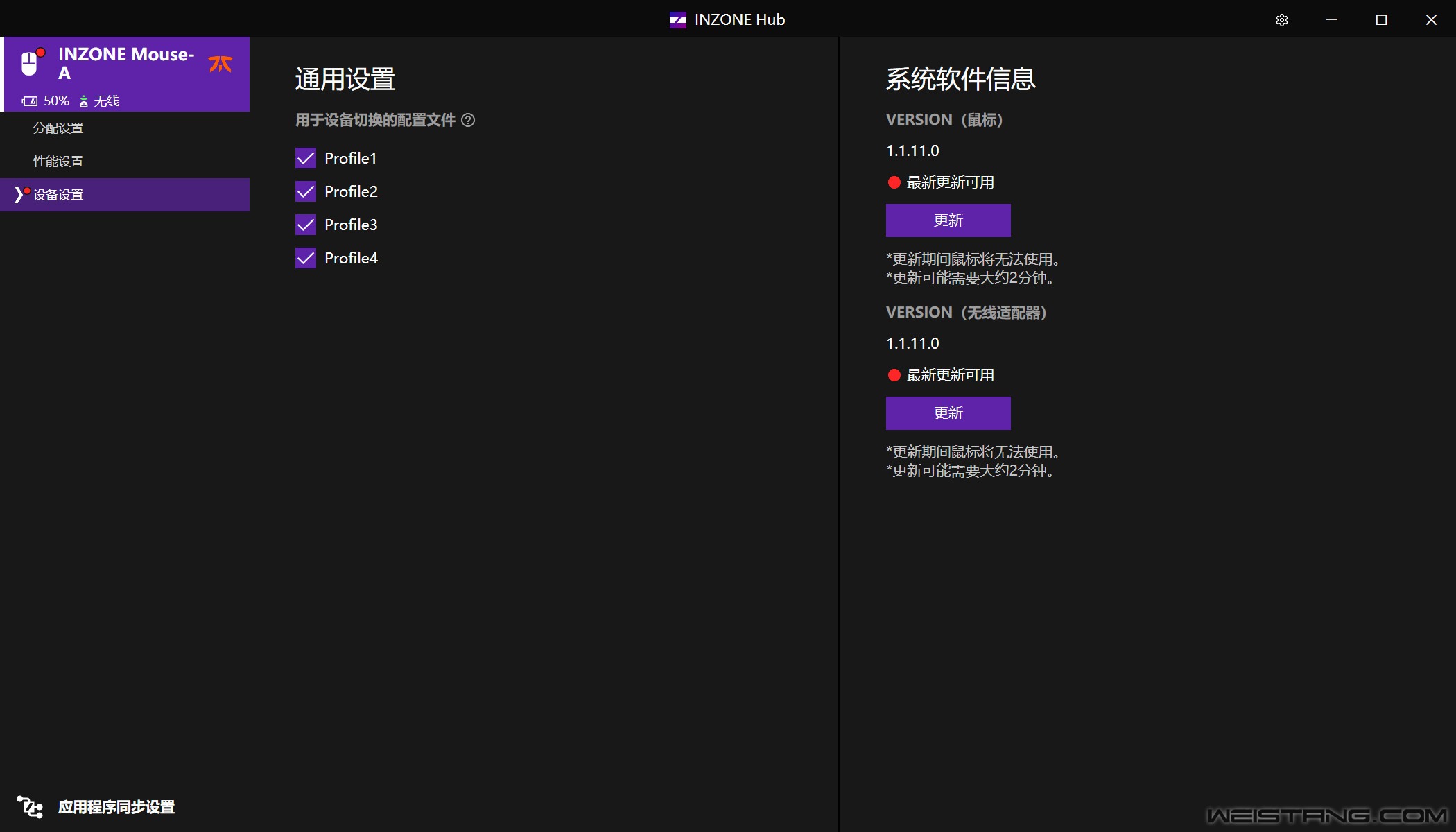Uncheck the Profile1 checkbox
Viewport: 1456px width, 832px height.
pos(306,158)
